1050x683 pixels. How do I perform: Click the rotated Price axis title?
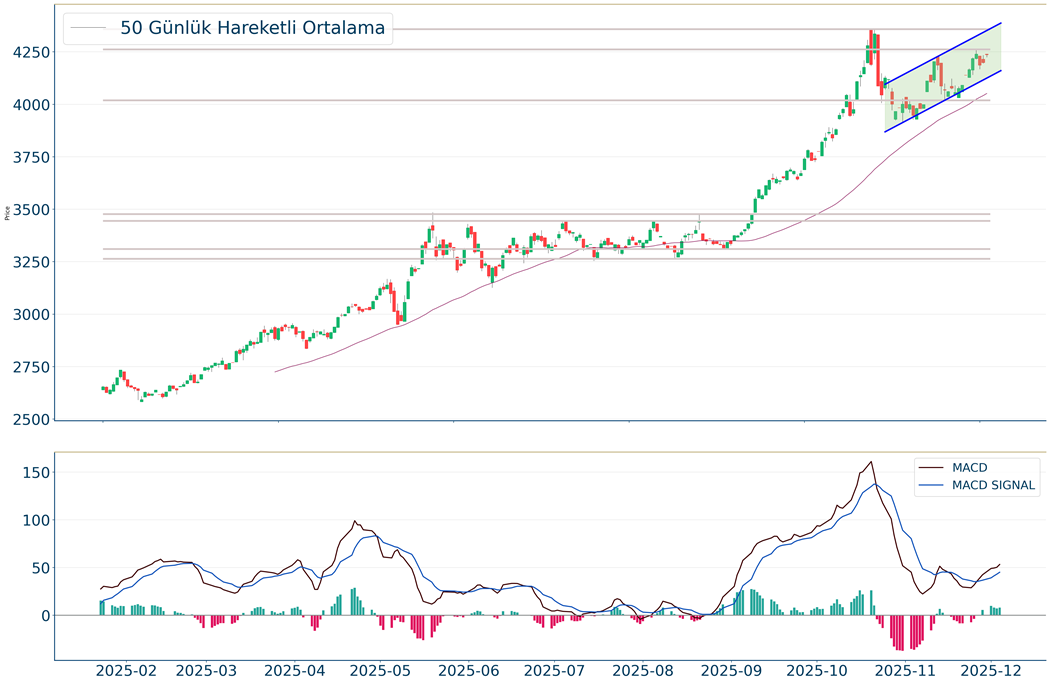tap(8, 212)
